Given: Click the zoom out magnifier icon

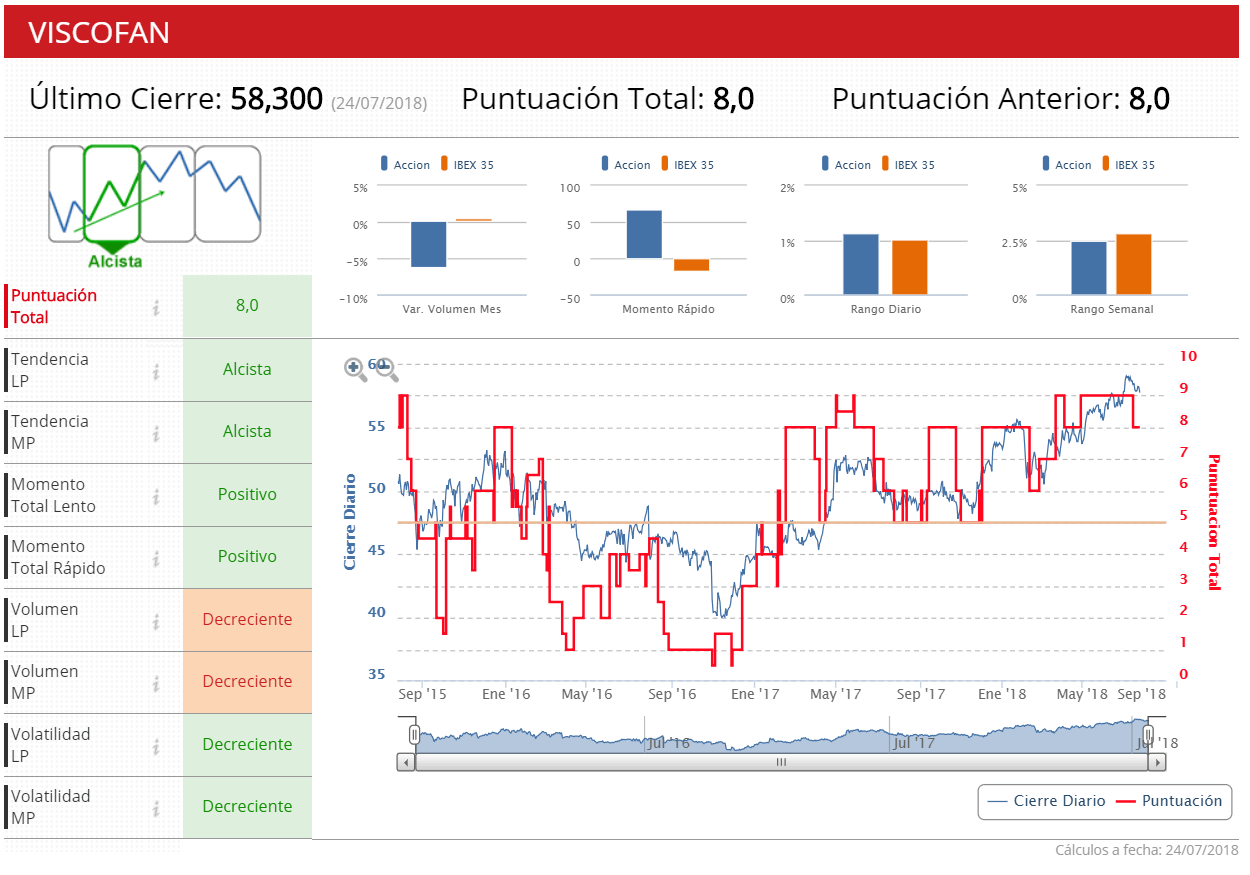Looking at the screenshot, I should tap(387, 370).
